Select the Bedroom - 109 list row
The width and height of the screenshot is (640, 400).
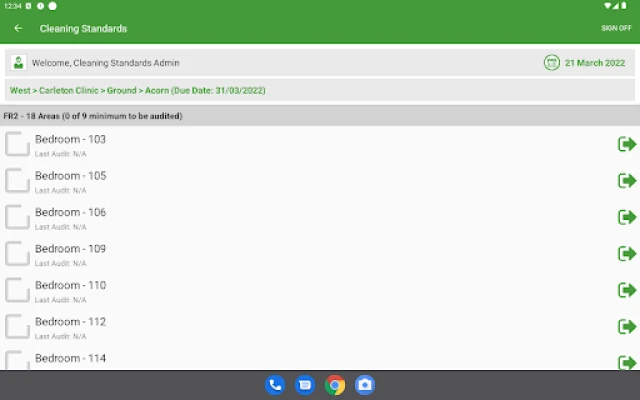300,254
